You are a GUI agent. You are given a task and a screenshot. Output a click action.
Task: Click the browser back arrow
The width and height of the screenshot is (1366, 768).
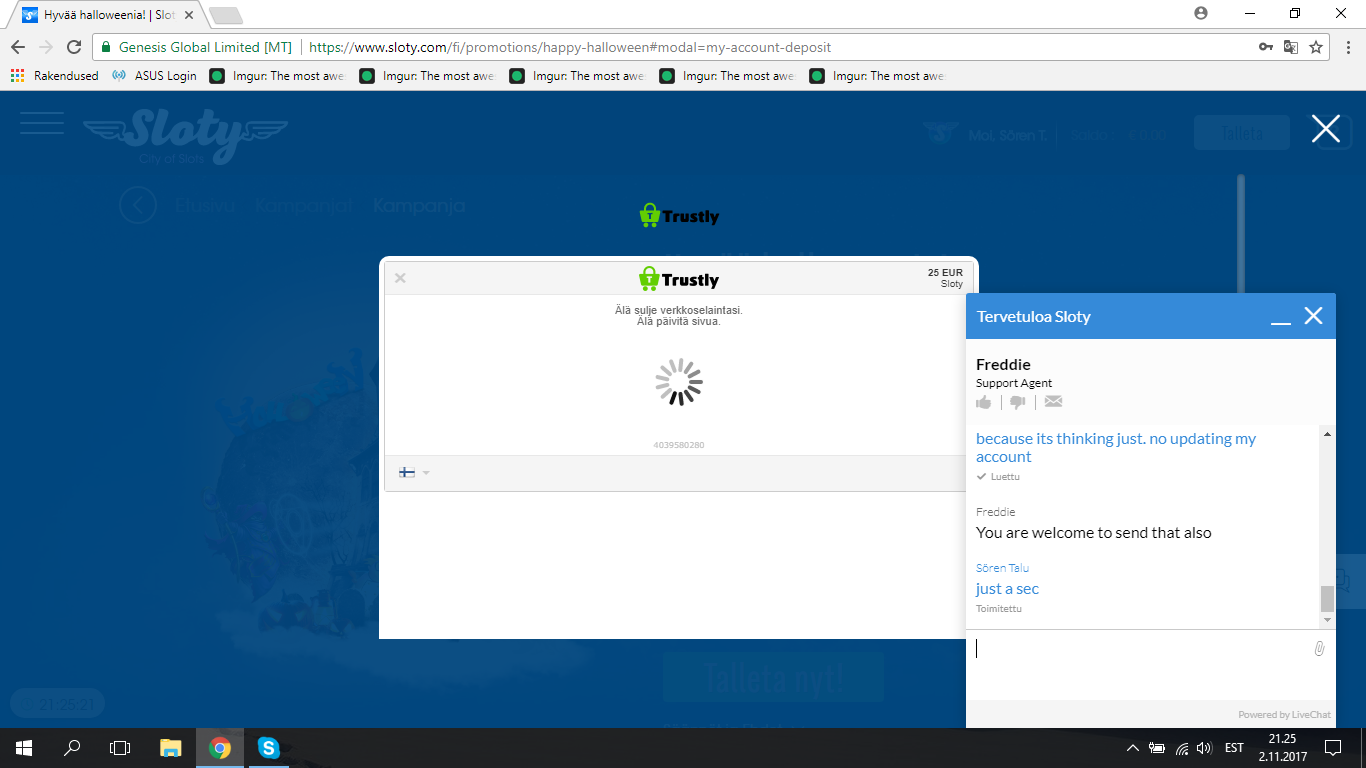point(18,47)
